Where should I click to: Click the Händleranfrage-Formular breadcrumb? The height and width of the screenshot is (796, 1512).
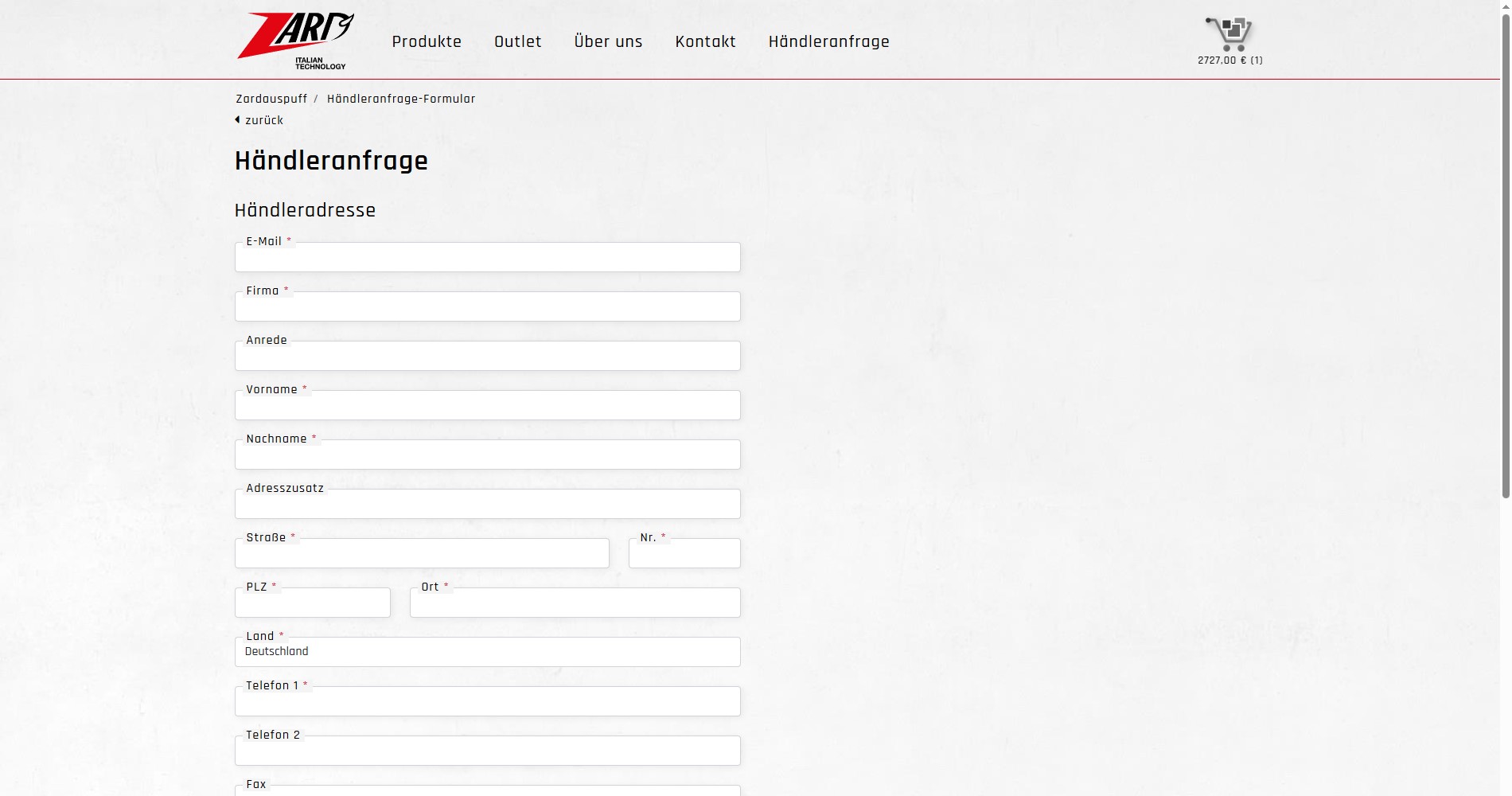coord(401,99)
